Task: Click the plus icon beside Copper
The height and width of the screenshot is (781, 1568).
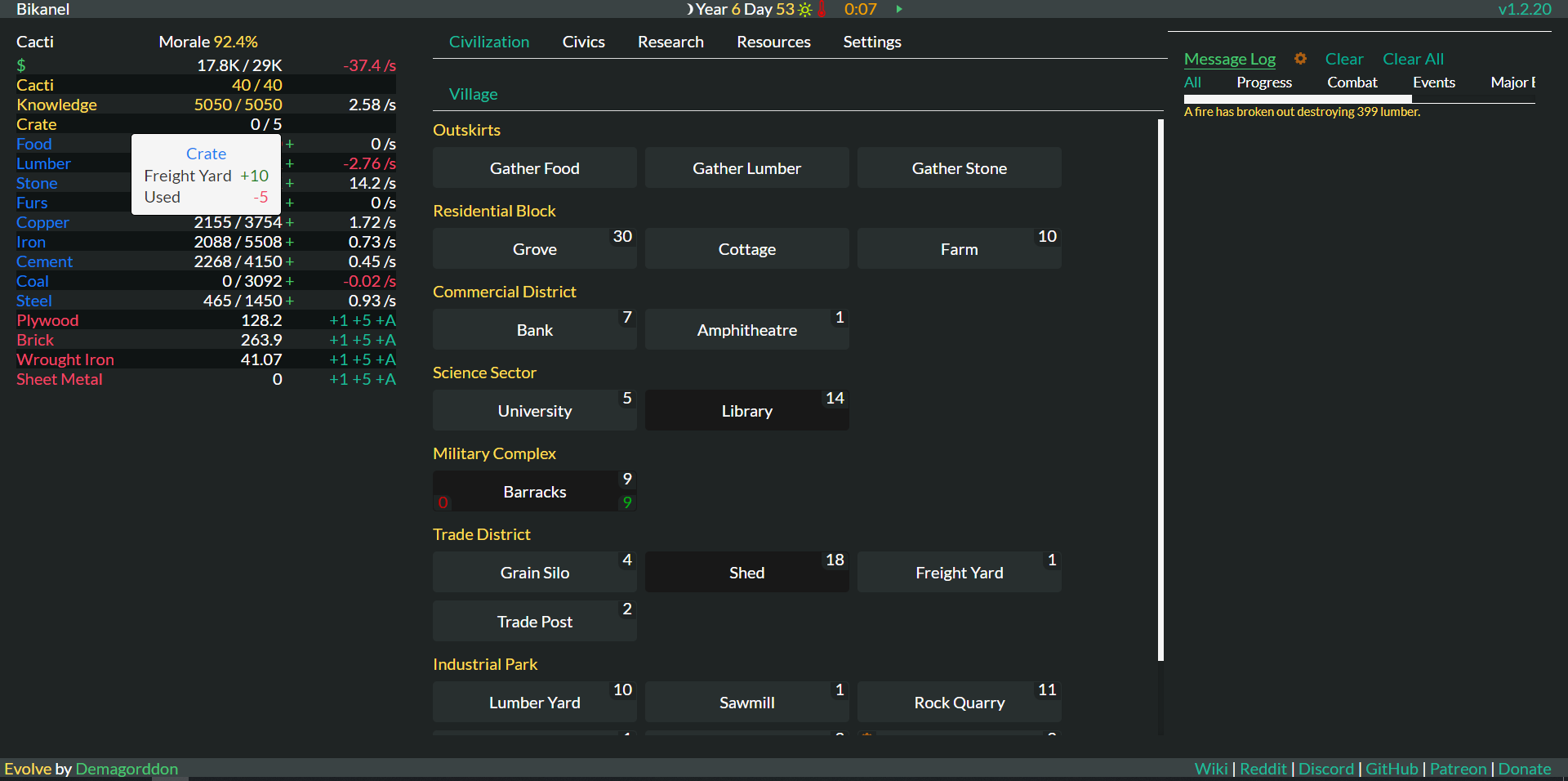Action: 290,222
